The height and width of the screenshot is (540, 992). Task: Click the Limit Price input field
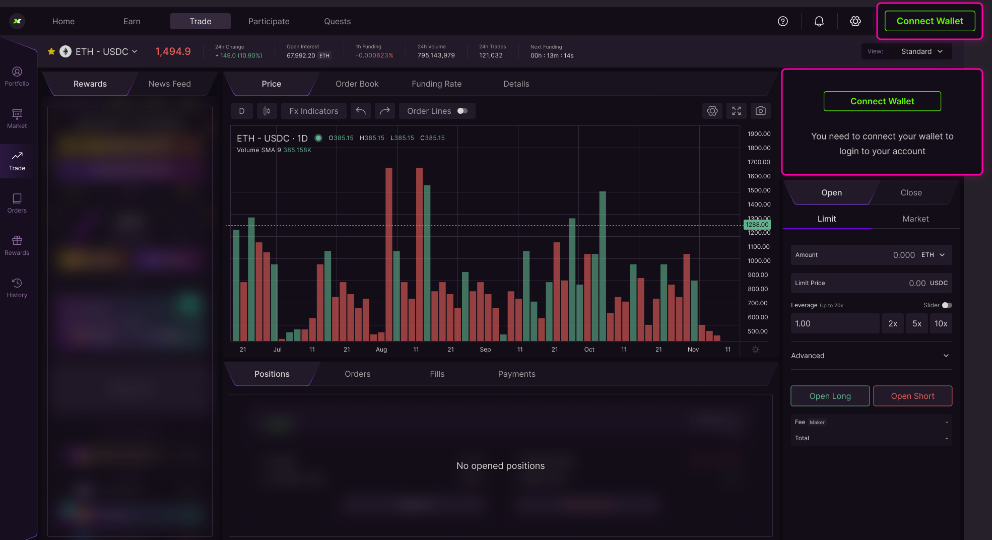pos(871,283)
